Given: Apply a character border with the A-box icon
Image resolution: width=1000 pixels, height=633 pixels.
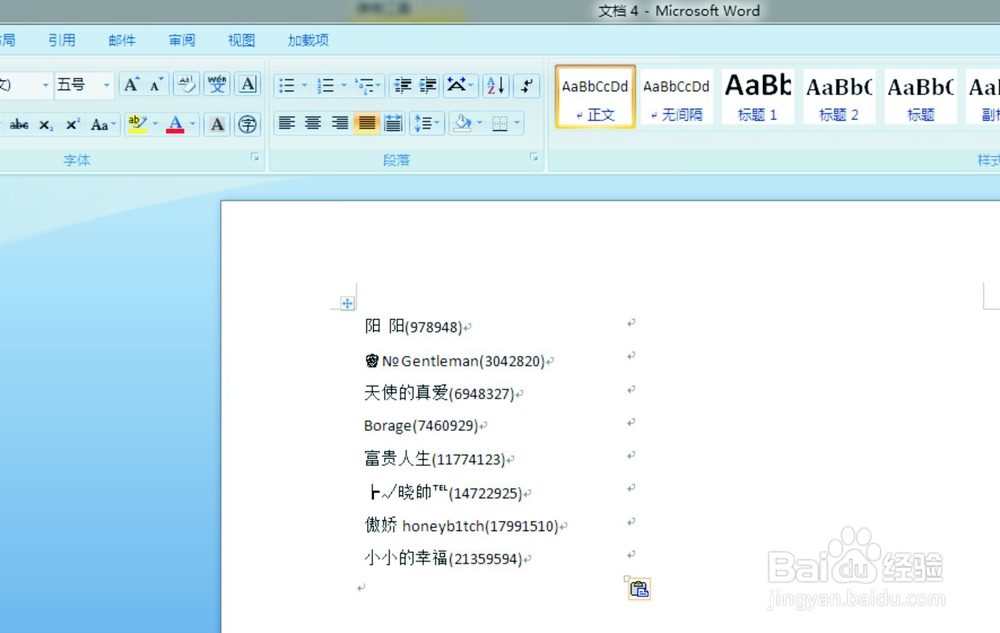Looking at the screenshot, I should tap(247, 84).
